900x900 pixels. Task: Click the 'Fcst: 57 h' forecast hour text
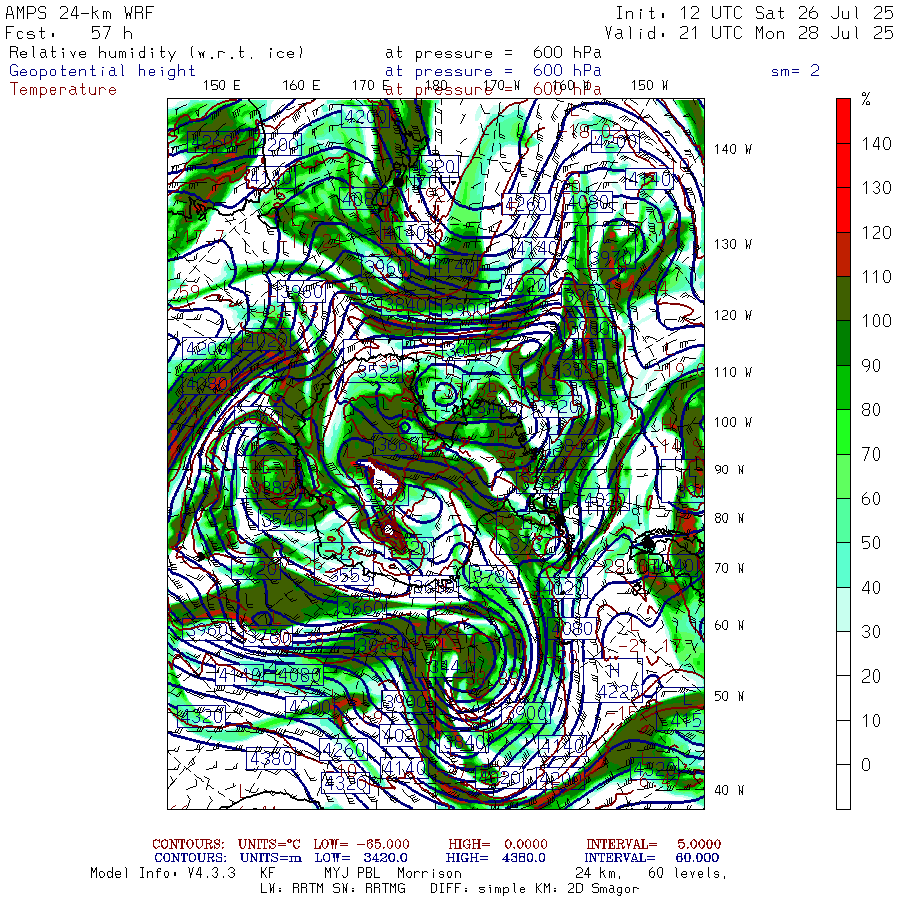click(68, 33)
